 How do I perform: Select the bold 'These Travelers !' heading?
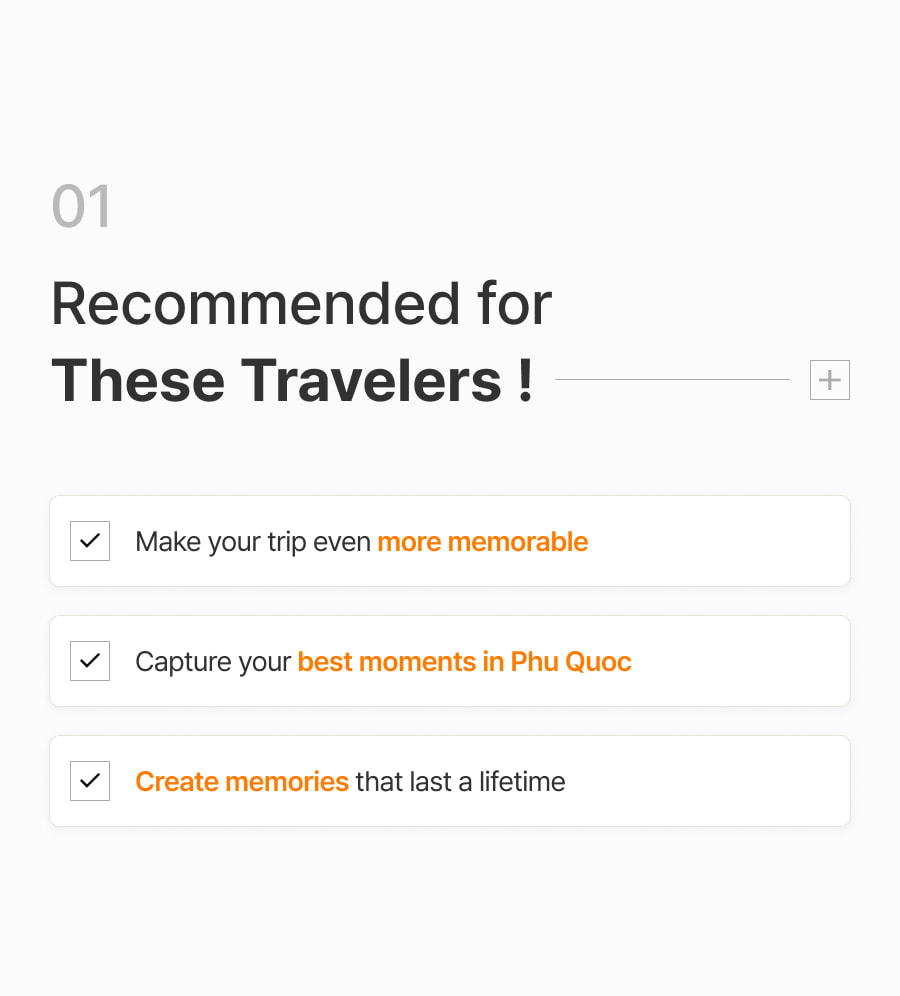click(x=292, y=380)
